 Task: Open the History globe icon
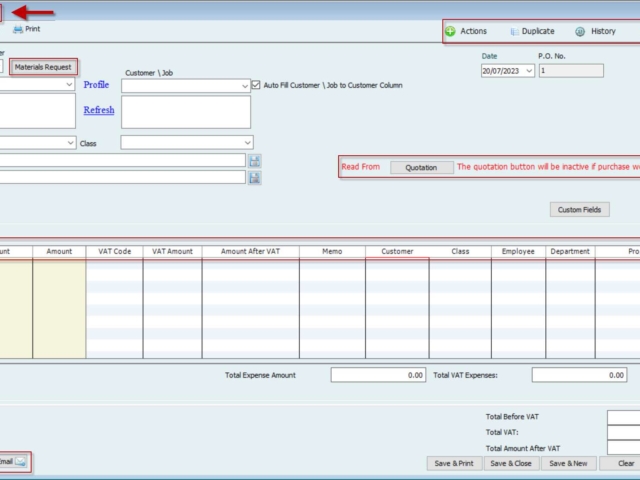tap(580, 31)
